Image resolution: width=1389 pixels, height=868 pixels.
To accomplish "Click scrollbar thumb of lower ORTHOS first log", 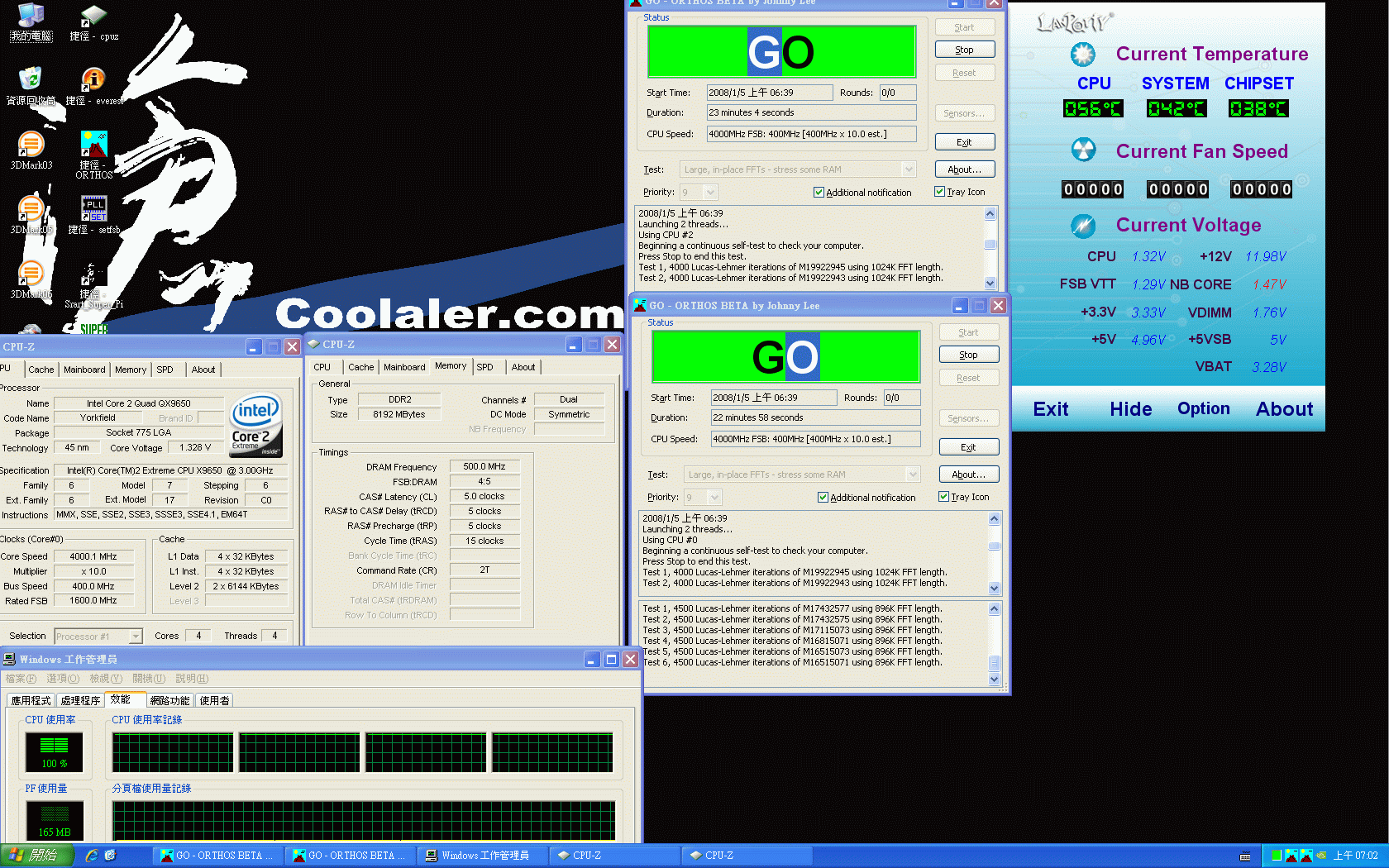I will pyautogui.click(x=995, y=546).
